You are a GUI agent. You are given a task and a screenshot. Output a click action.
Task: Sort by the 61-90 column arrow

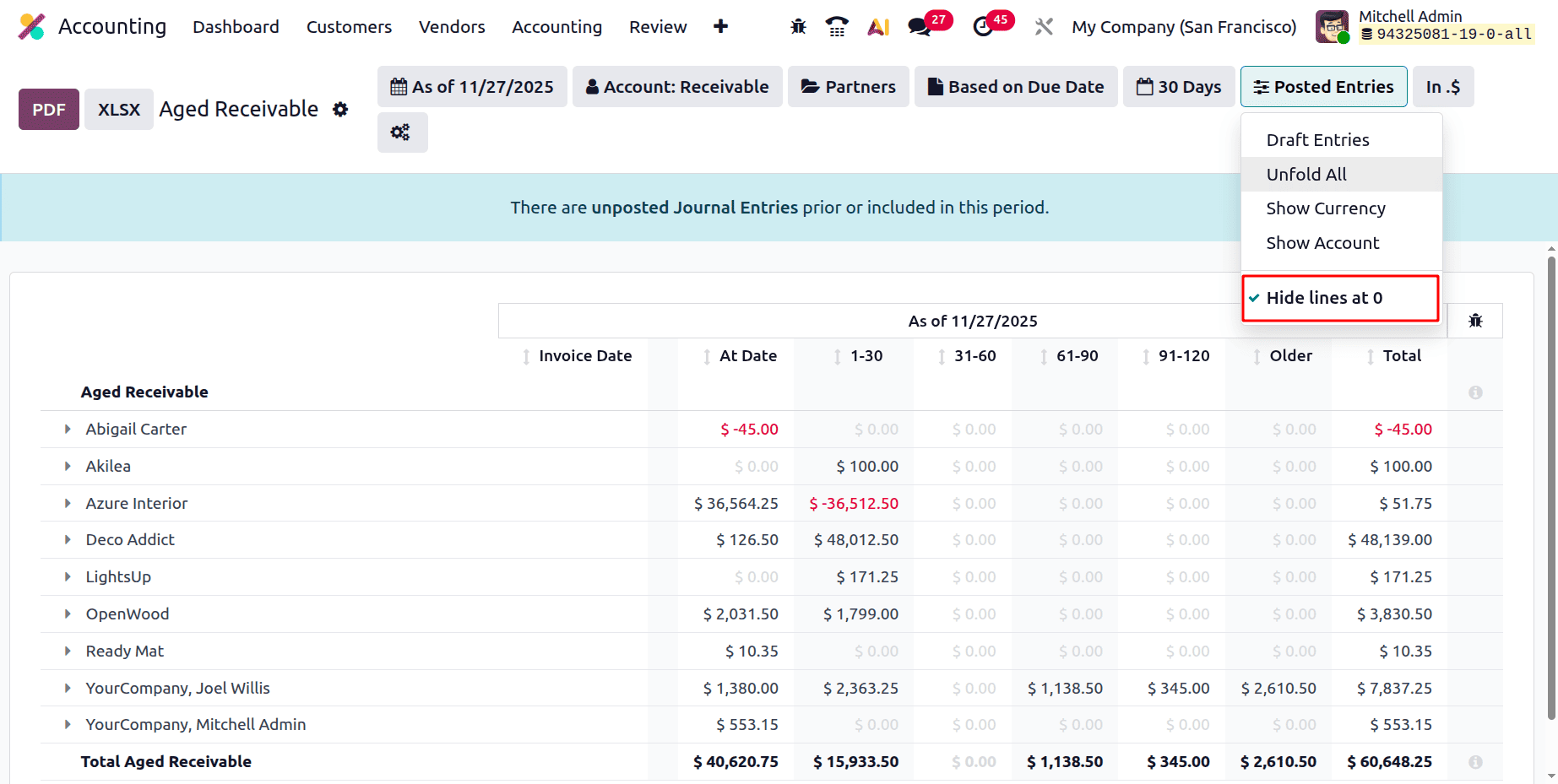point(1044,357)
